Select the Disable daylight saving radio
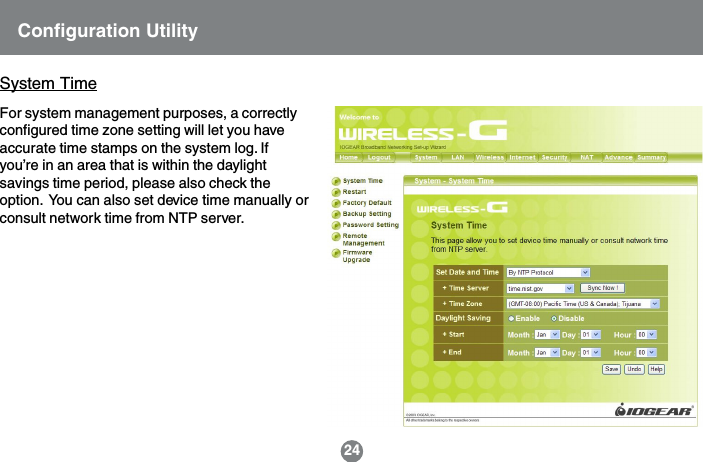 pos(554,318)
